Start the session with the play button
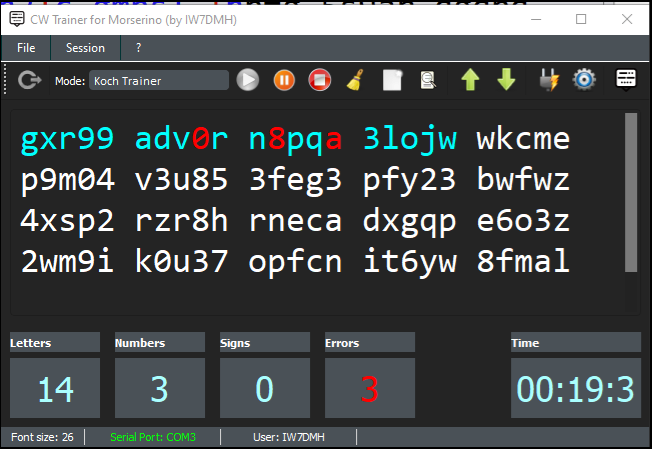Screen dimensions: 653x450 [248, 80]
